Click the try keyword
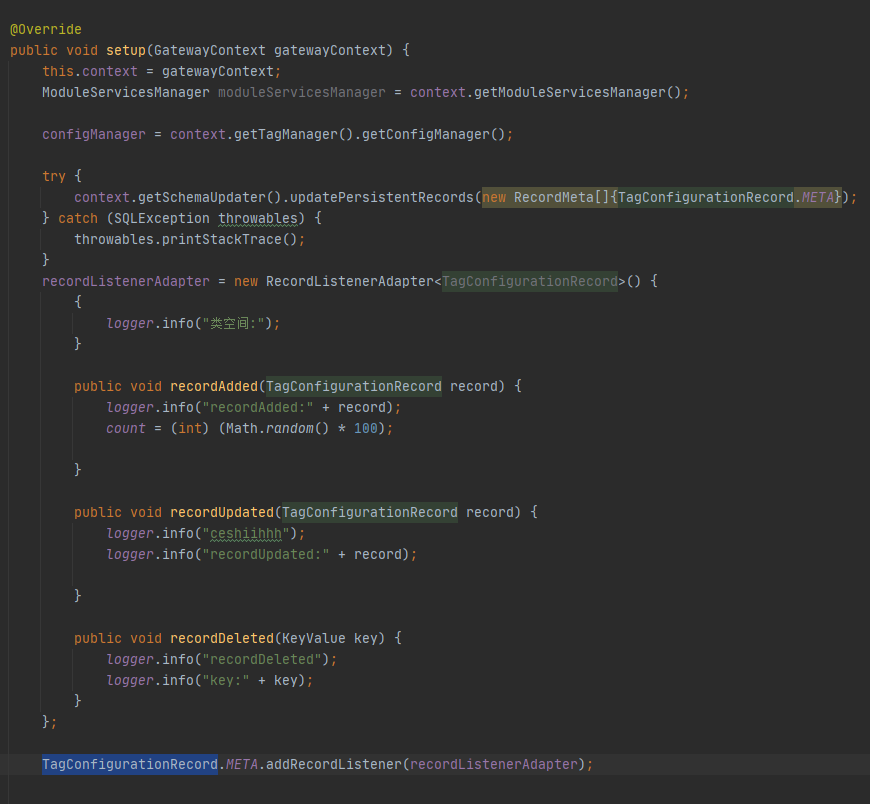Screen dimensions: 870x804 tap(53, 176)
